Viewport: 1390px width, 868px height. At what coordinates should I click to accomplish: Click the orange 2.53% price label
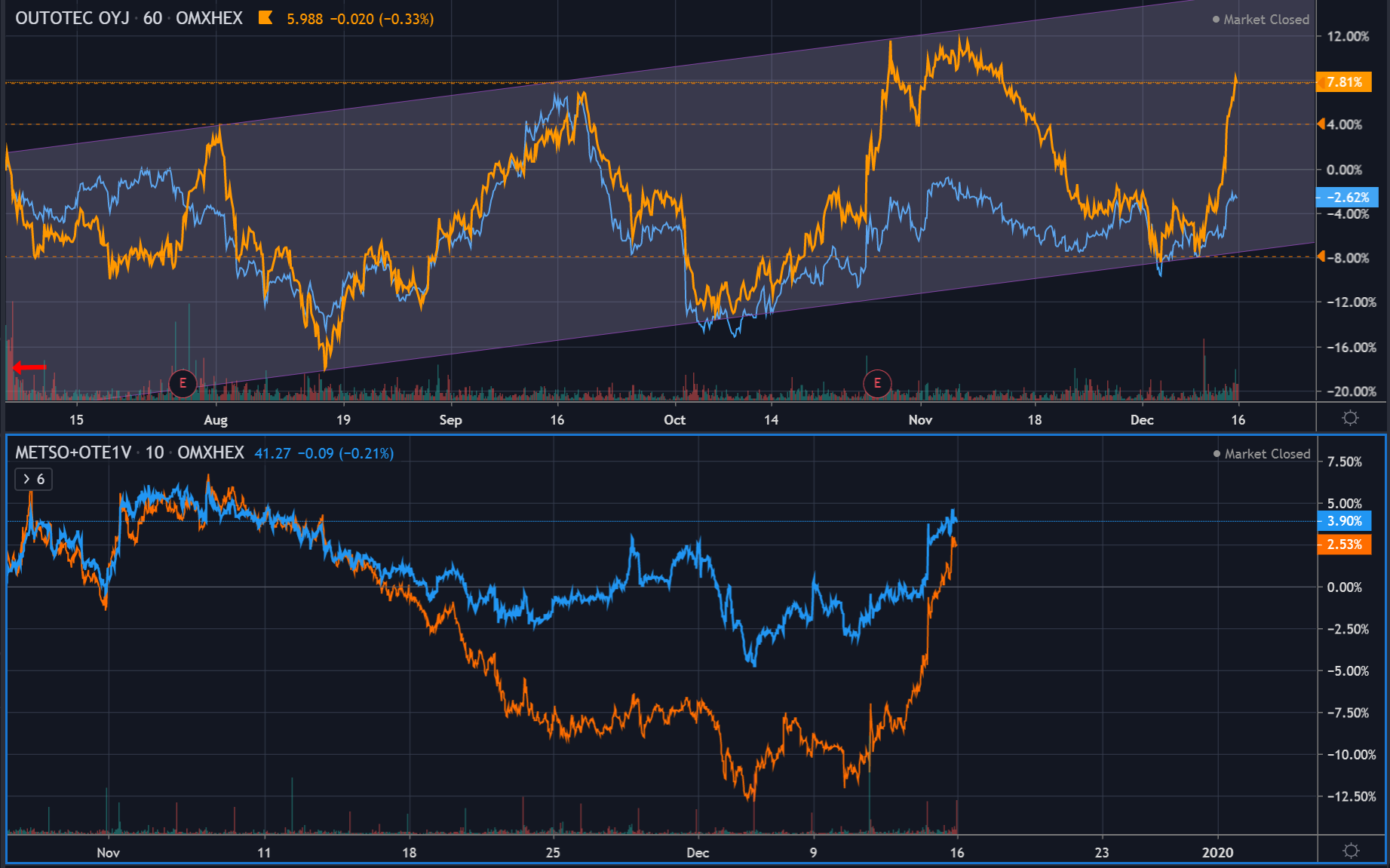pos(1344,544)
